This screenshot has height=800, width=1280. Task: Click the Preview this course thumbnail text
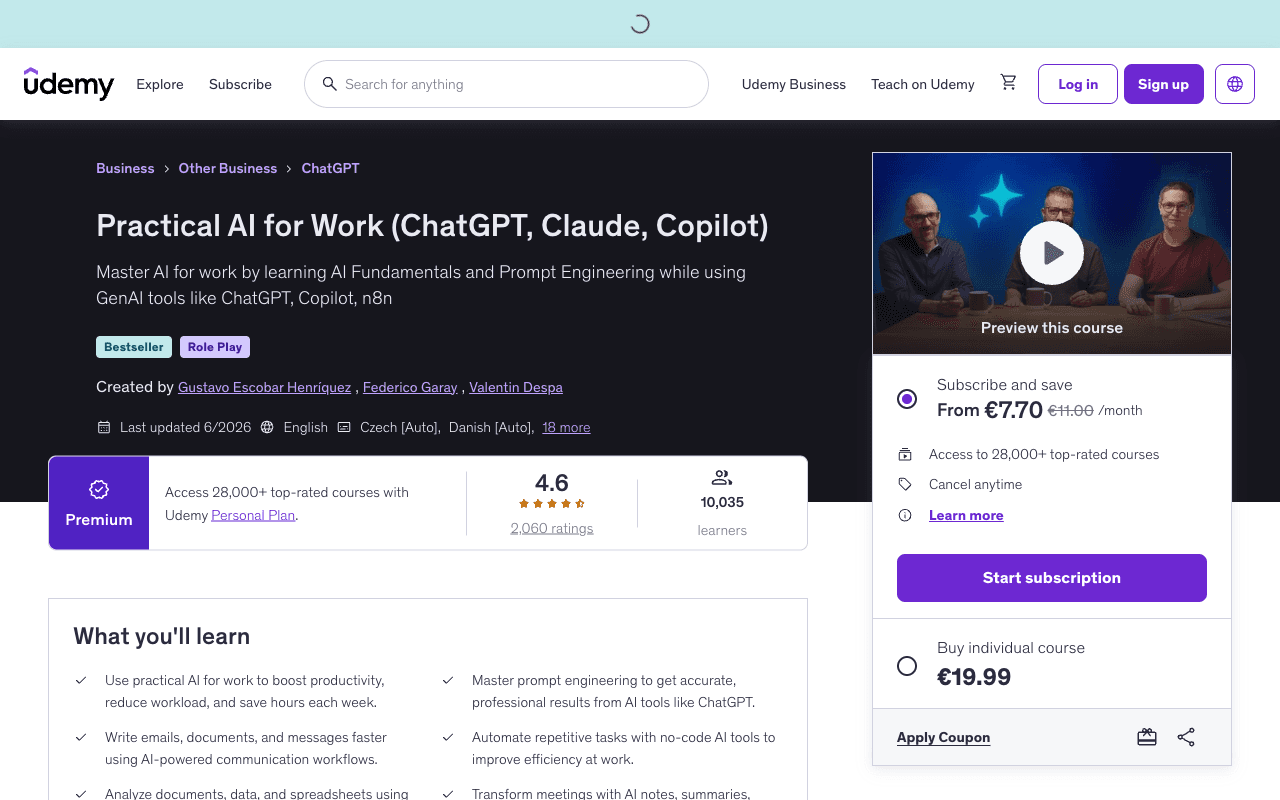1052,327
